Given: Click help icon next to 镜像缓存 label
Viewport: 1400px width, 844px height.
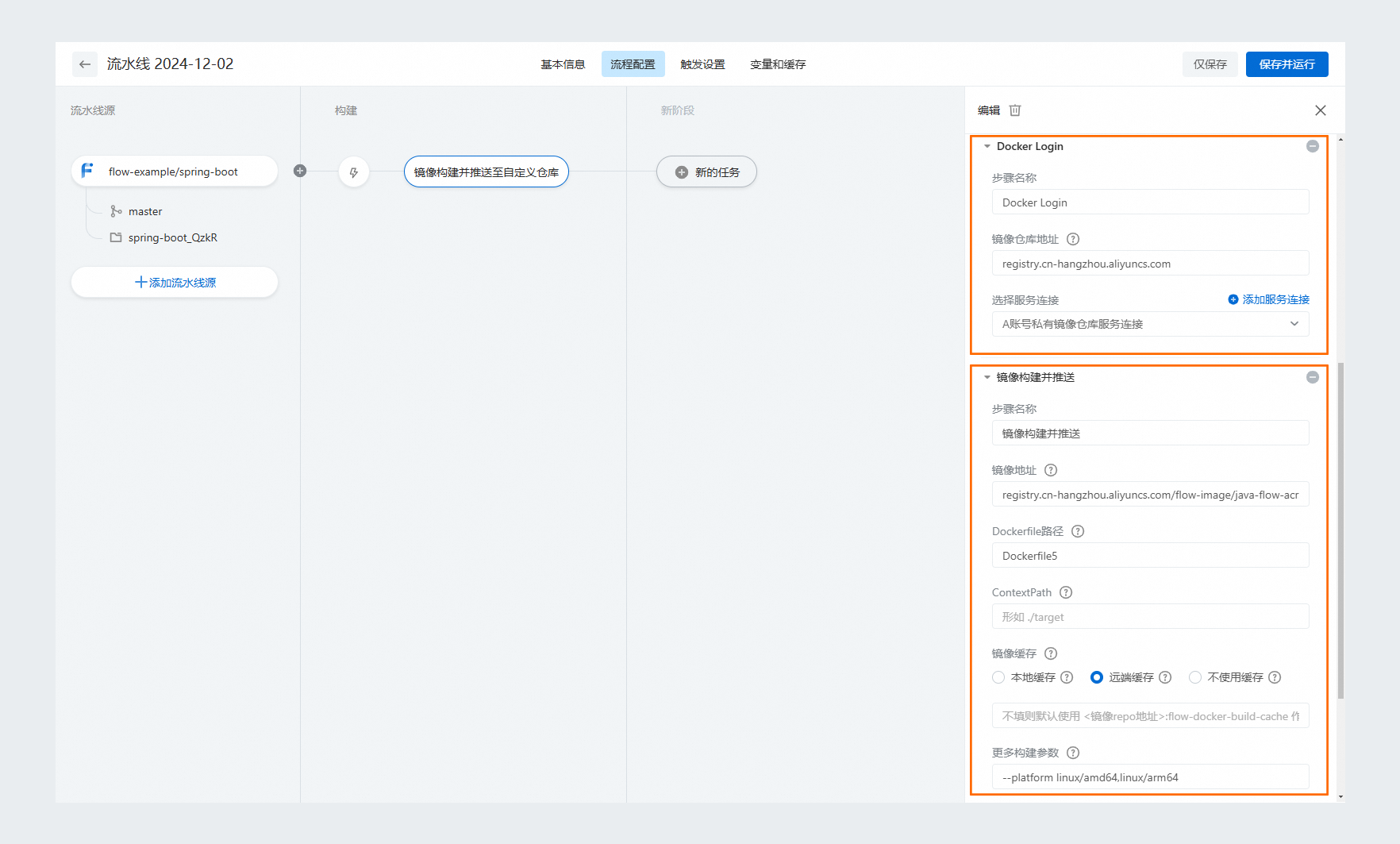Looking at the screenshot, I should (1051, 653).
